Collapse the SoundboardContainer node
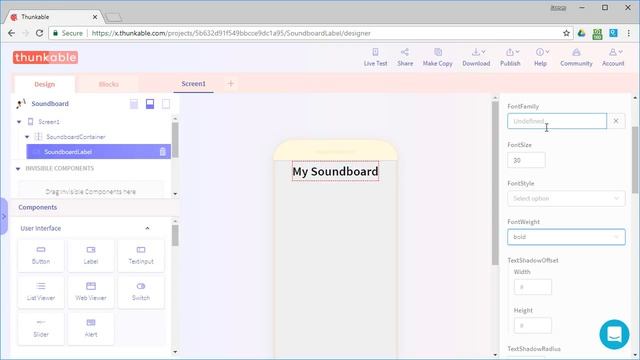This screenshot has width=640, height=360. click(x=27, y=137)
